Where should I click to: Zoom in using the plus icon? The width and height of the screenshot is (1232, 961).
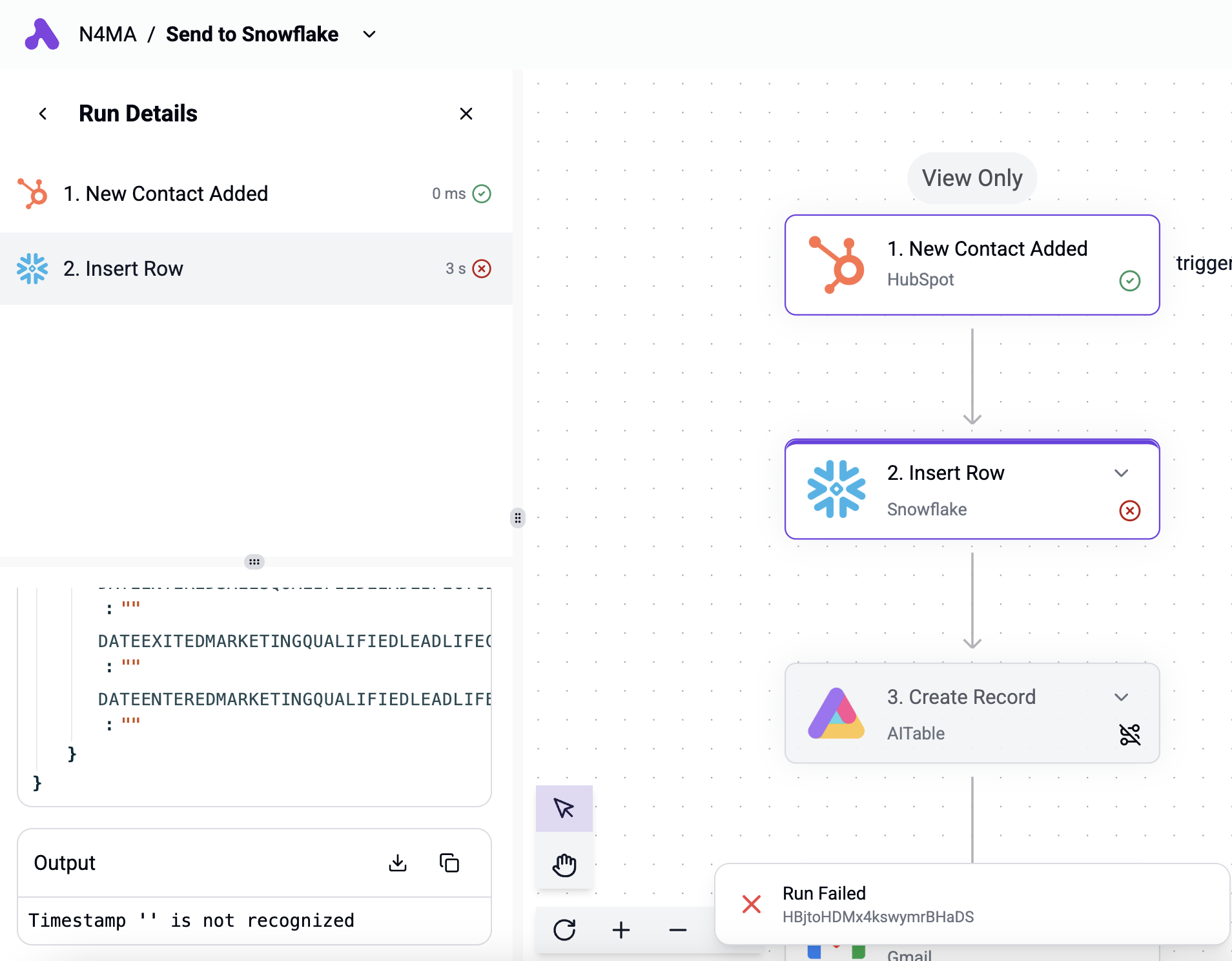[621, 930]
